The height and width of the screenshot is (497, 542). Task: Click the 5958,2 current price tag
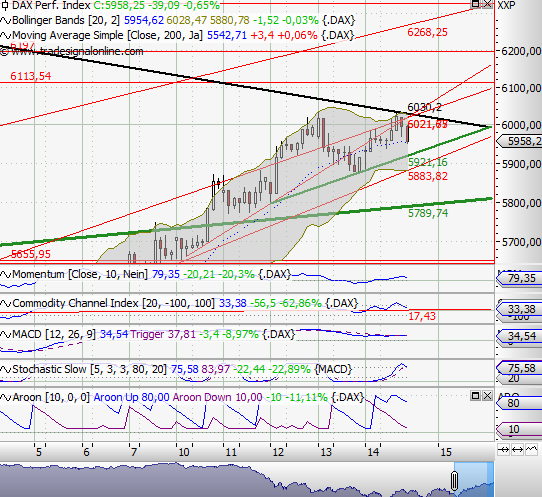519,141
